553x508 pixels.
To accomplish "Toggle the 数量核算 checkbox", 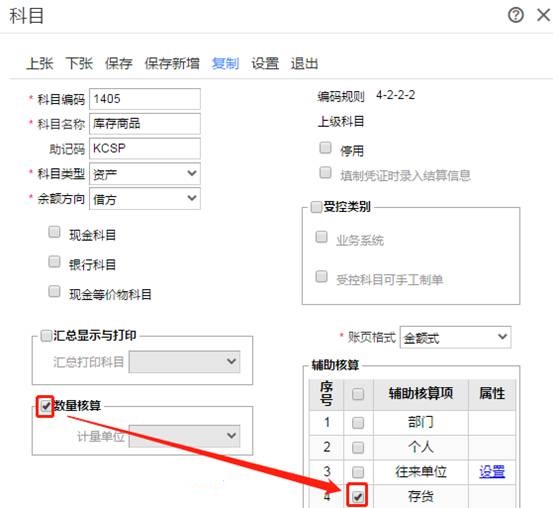I will (x=45, y=406).
